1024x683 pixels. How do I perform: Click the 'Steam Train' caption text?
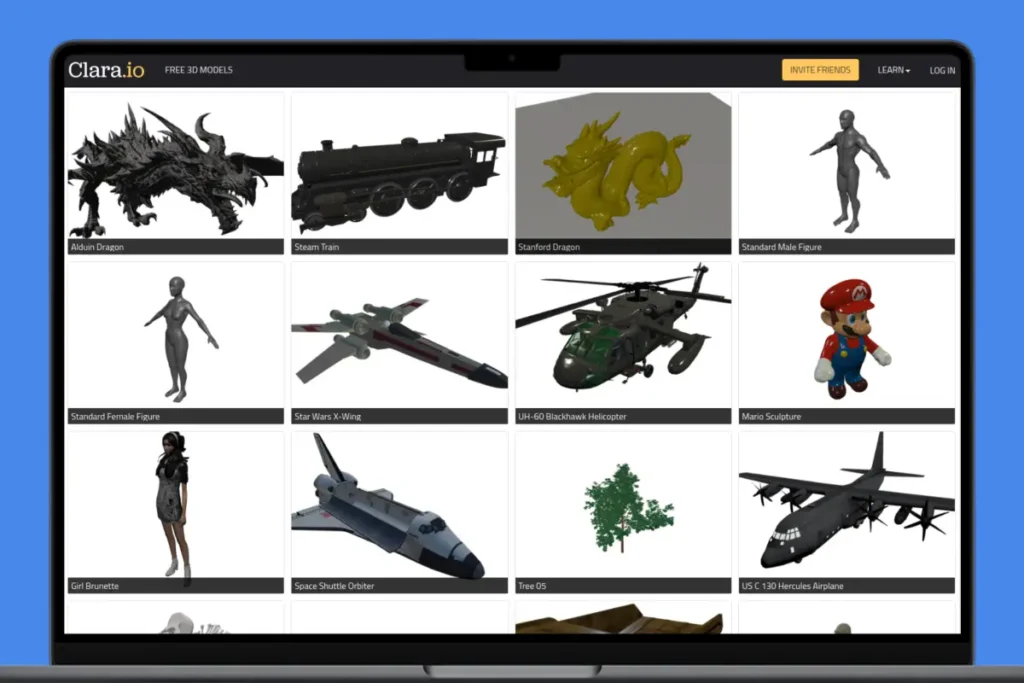[x=317, y=247]
